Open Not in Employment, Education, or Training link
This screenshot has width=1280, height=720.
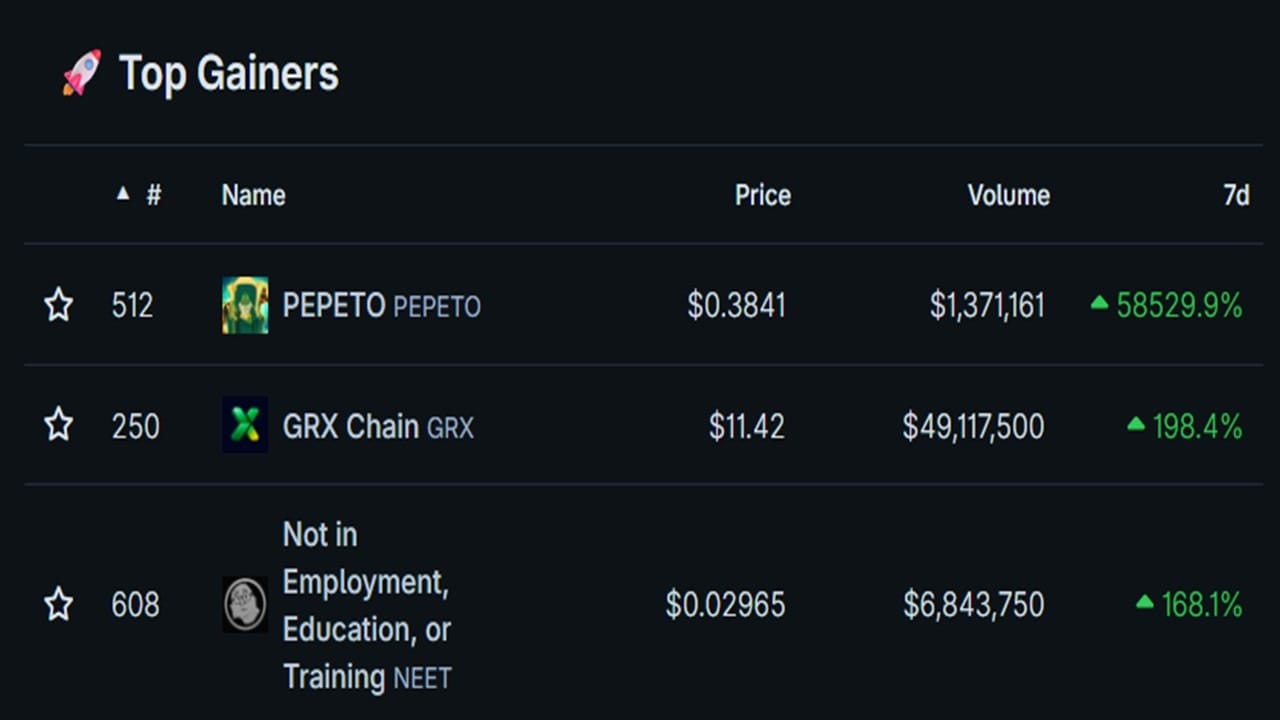367,605
